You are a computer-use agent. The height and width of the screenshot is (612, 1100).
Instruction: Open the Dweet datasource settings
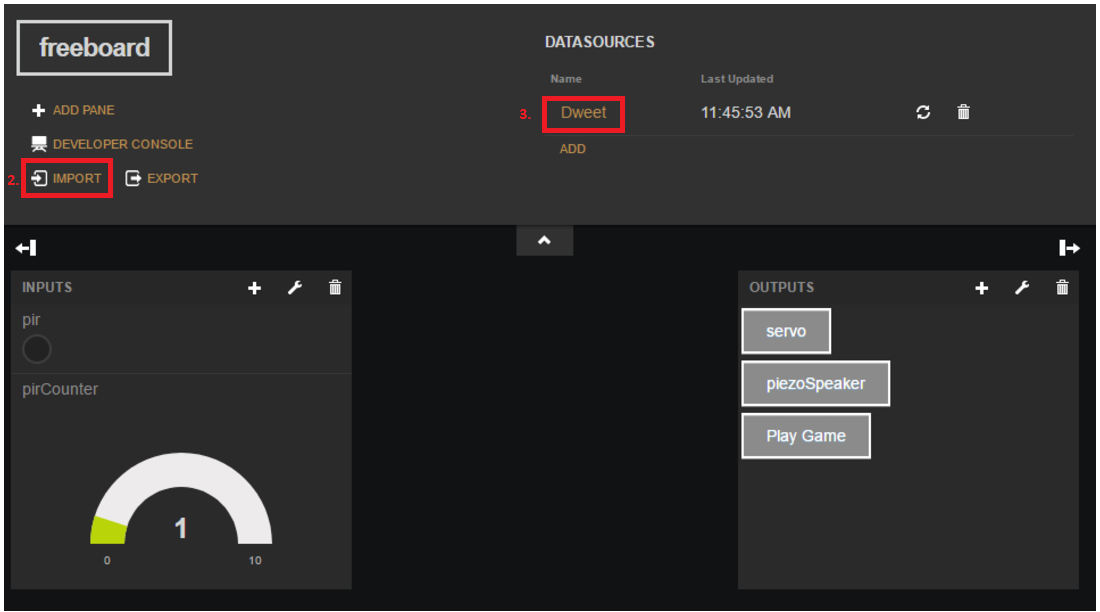(x=583, y=113)
